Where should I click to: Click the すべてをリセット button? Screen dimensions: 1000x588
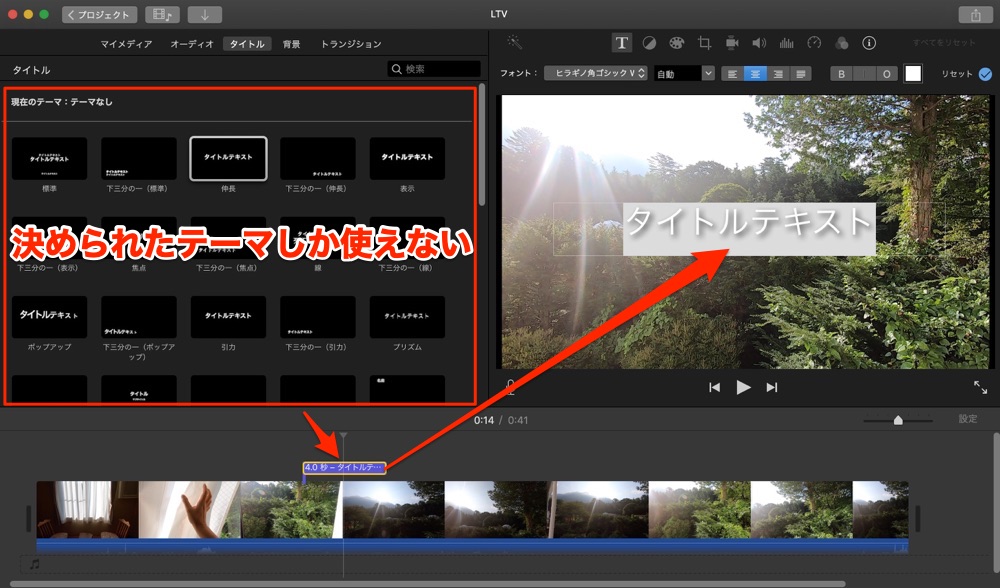pyautogui.click(x=944, y=43)
